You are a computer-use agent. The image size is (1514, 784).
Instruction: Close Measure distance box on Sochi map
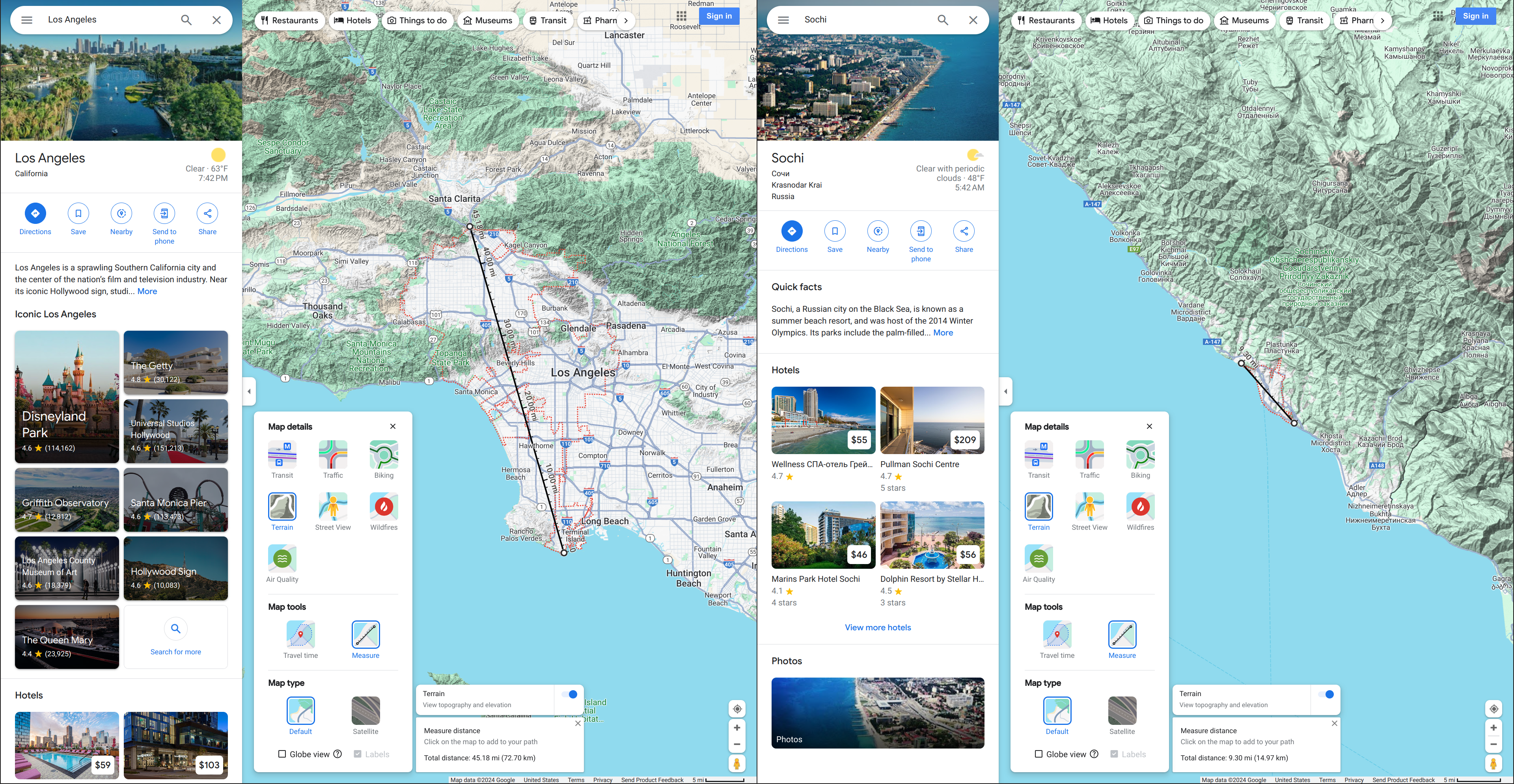[x=1334, y=723]
